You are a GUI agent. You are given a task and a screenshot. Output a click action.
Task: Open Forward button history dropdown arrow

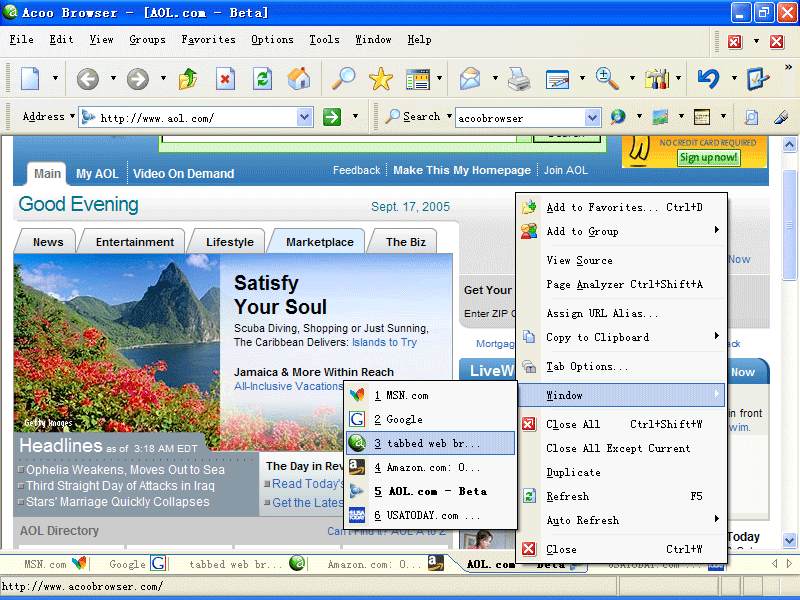coord(163,79)
